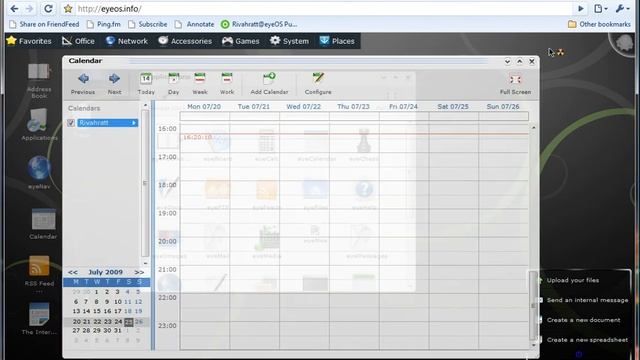Open The Internet desktop icon
Viewport: 640px width, 360px height.
click(39, 319)
